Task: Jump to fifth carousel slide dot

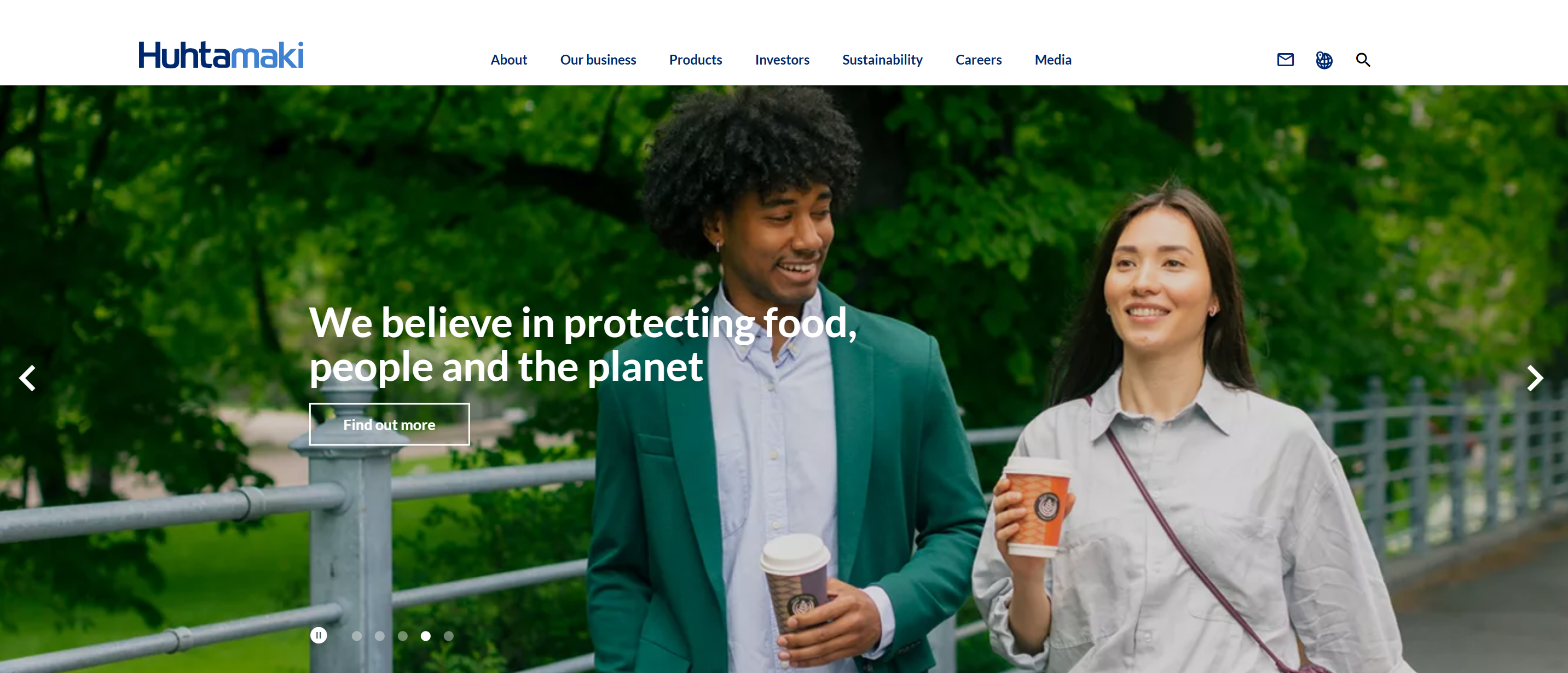Action: [449, 636]
